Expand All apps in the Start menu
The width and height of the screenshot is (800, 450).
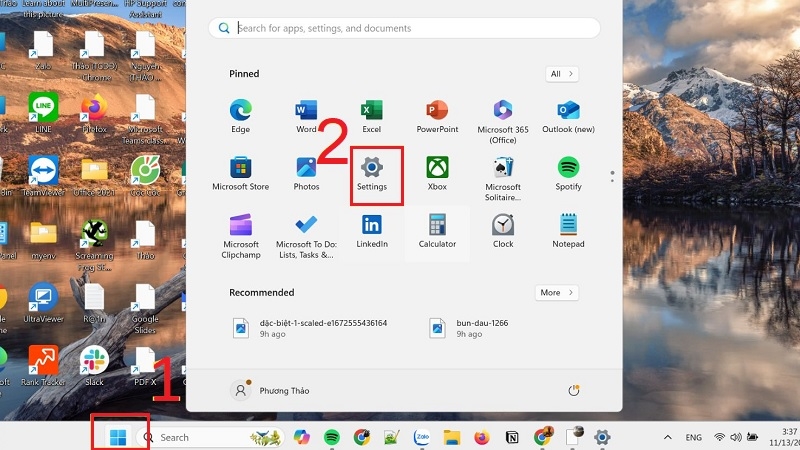click(562, 74)
